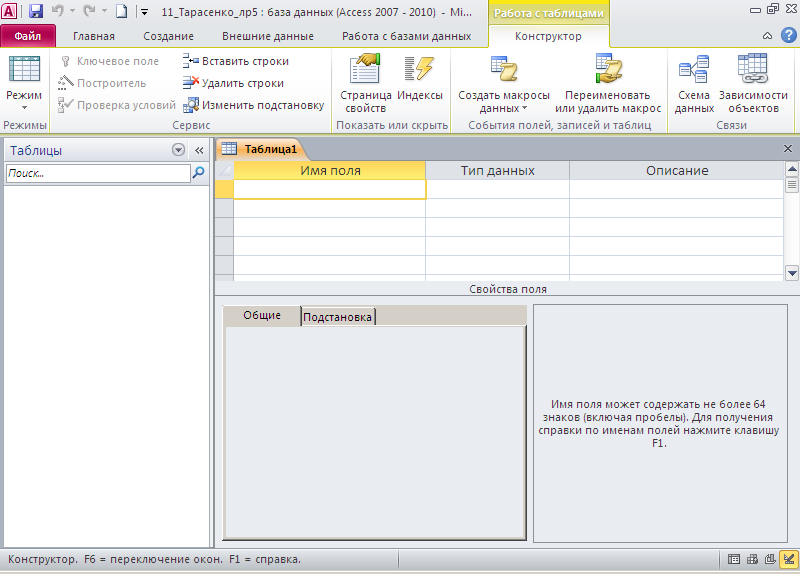Undo the last action in quick access toolbar
The height and width of the screenshot is (574, 800).
point(58,11)
